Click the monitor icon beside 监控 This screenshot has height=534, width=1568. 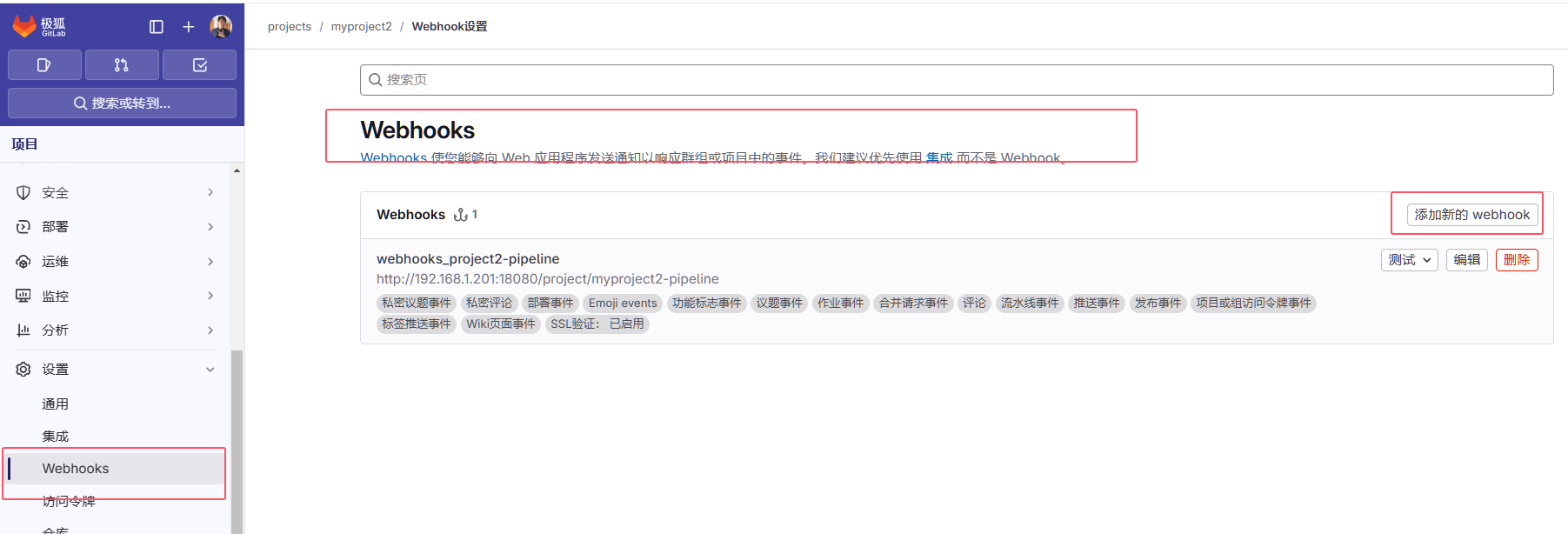(x=23, y=296)
